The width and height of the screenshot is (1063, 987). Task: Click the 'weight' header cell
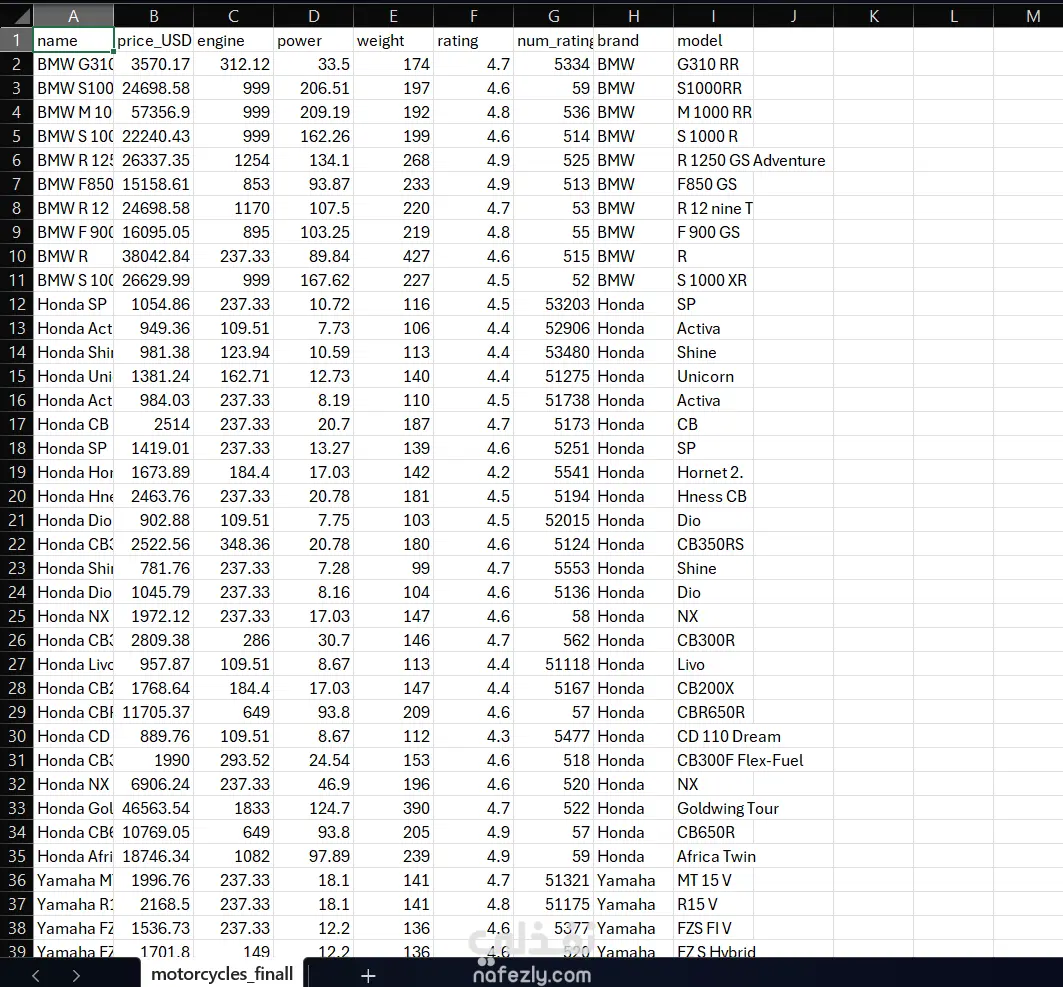(393, 40)
